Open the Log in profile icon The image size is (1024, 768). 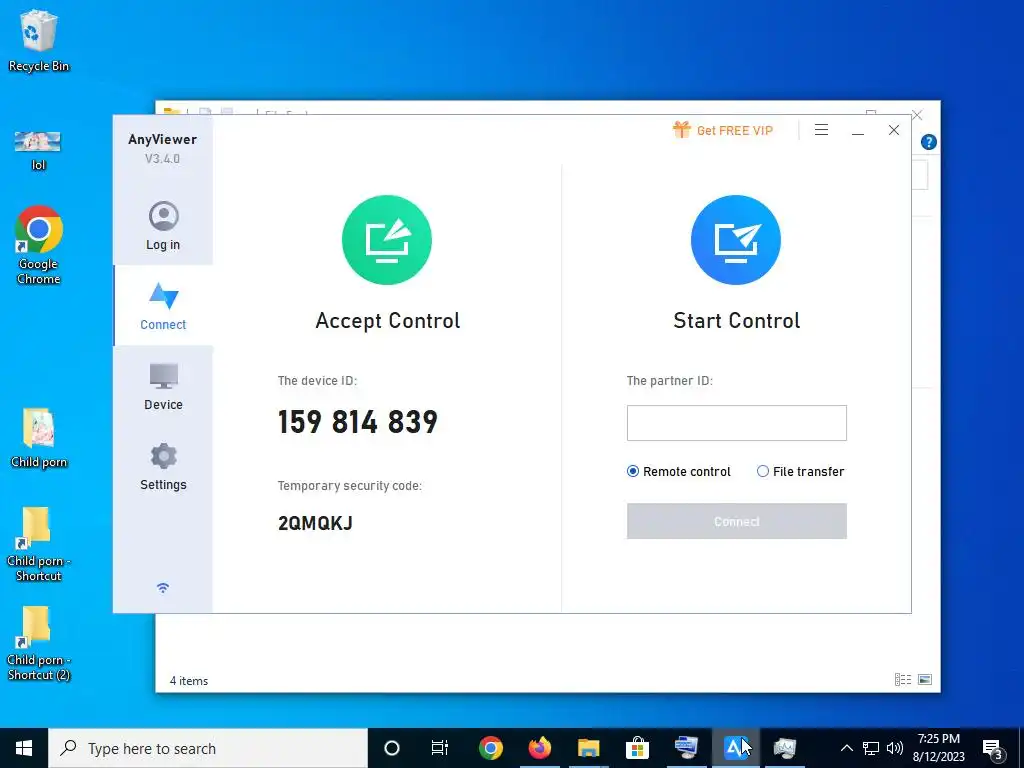coord(163,216)
